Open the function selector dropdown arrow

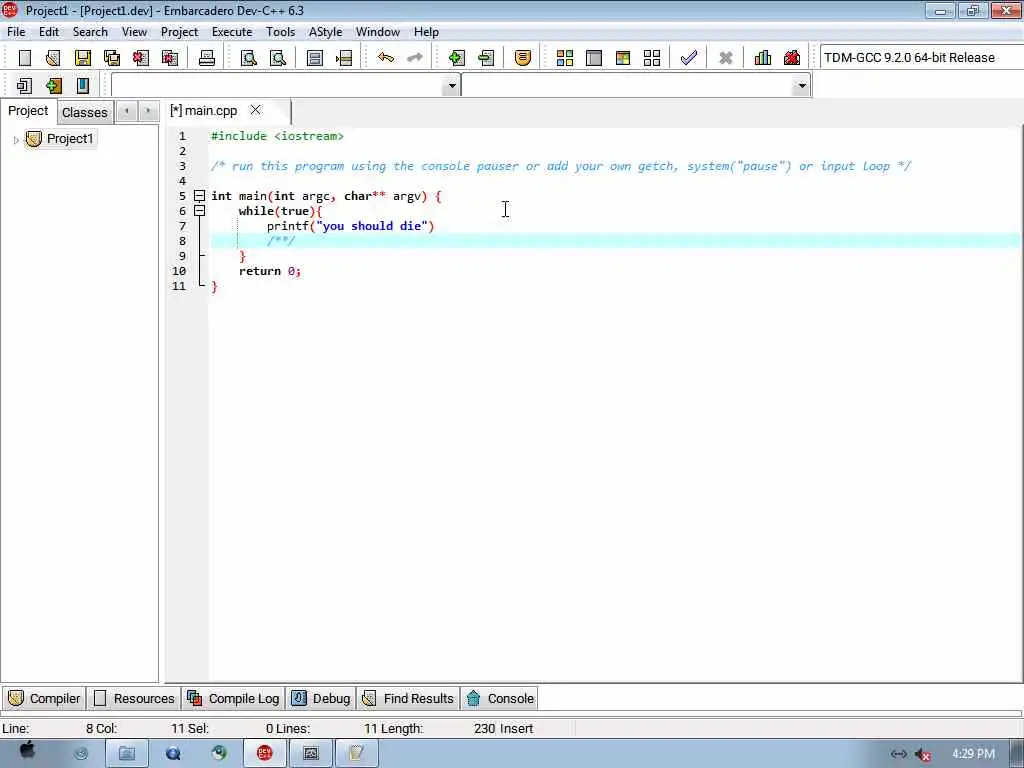click(801, 86)
